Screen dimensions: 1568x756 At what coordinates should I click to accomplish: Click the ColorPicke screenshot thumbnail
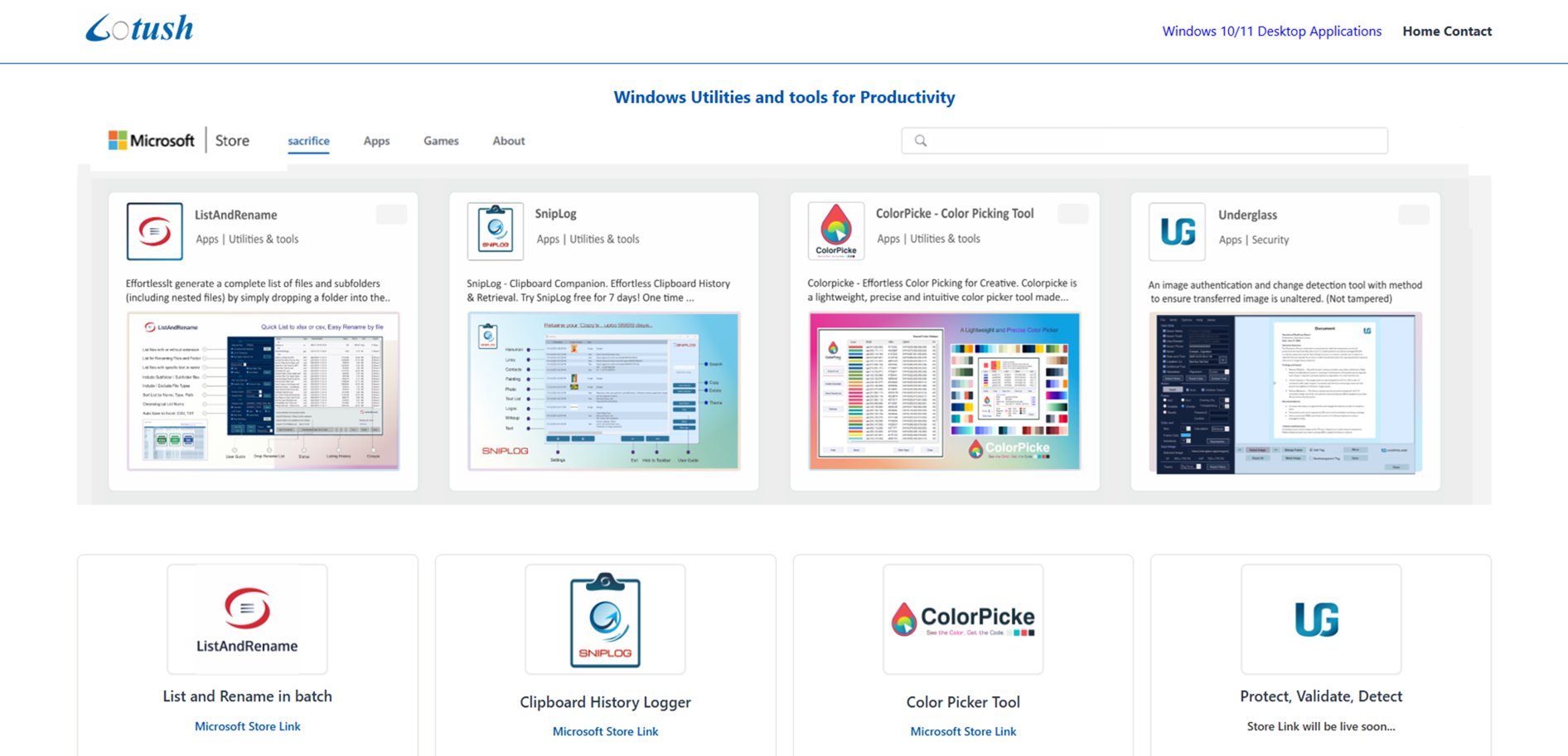(945, 391)
